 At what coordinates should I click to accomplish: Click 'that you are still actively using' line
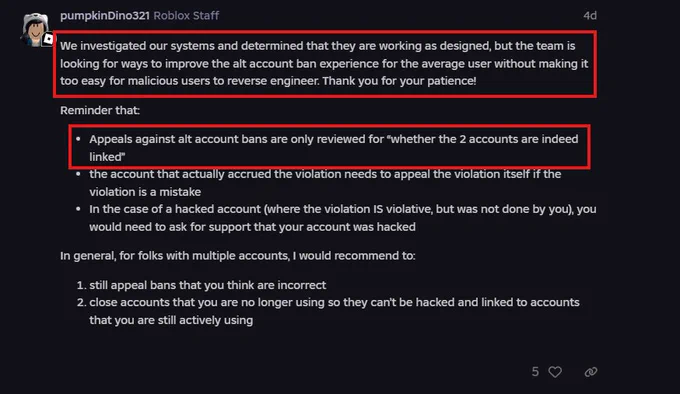coord(171,320)
